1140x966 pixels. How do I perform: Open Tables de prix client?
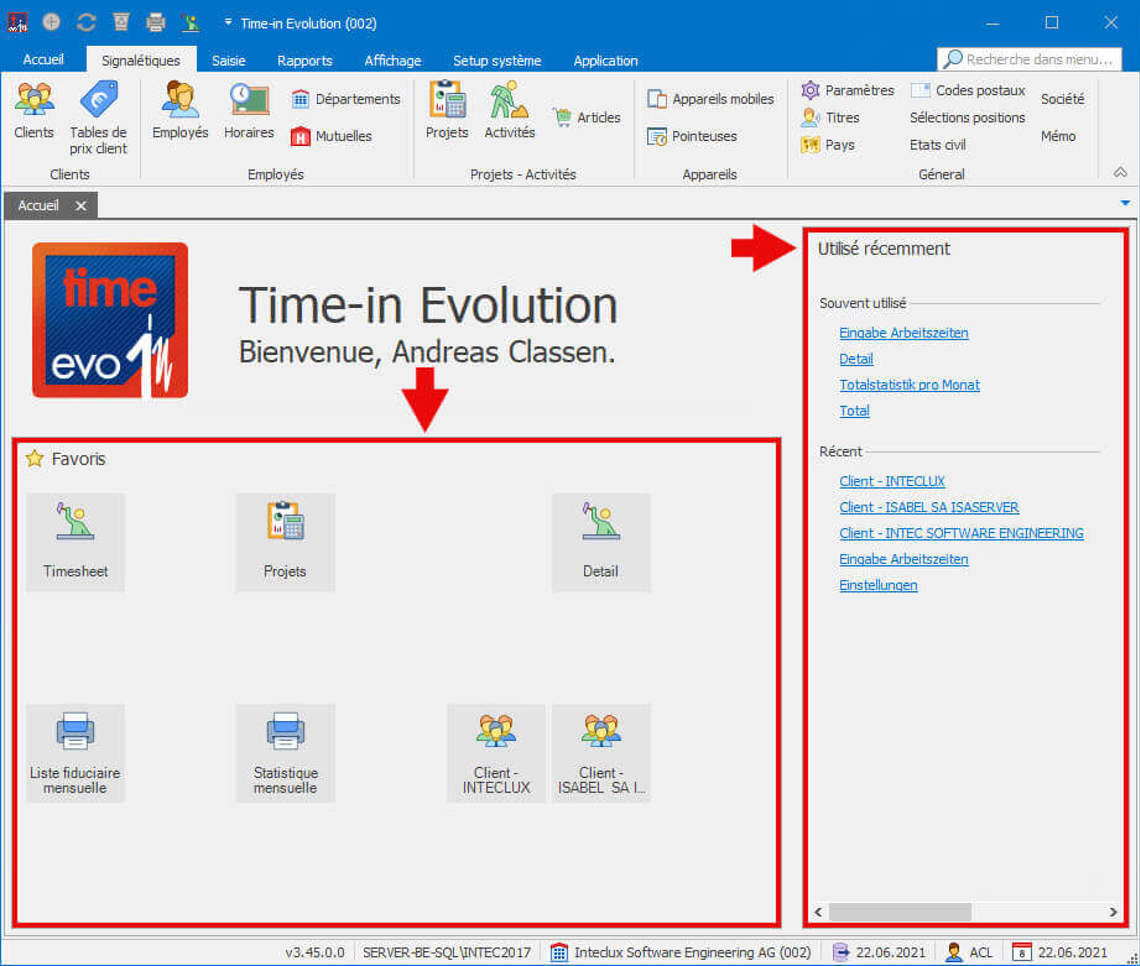[x=98, y=118]
